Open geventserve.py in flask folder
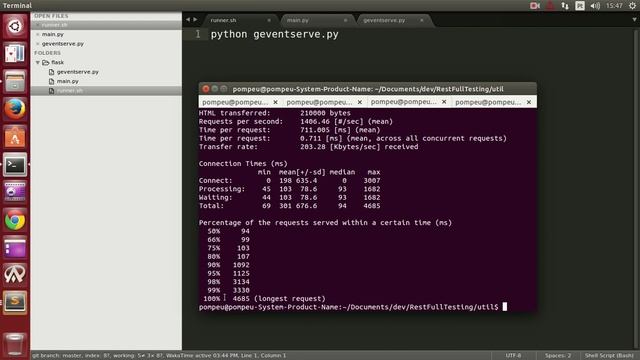 point(78,72)
